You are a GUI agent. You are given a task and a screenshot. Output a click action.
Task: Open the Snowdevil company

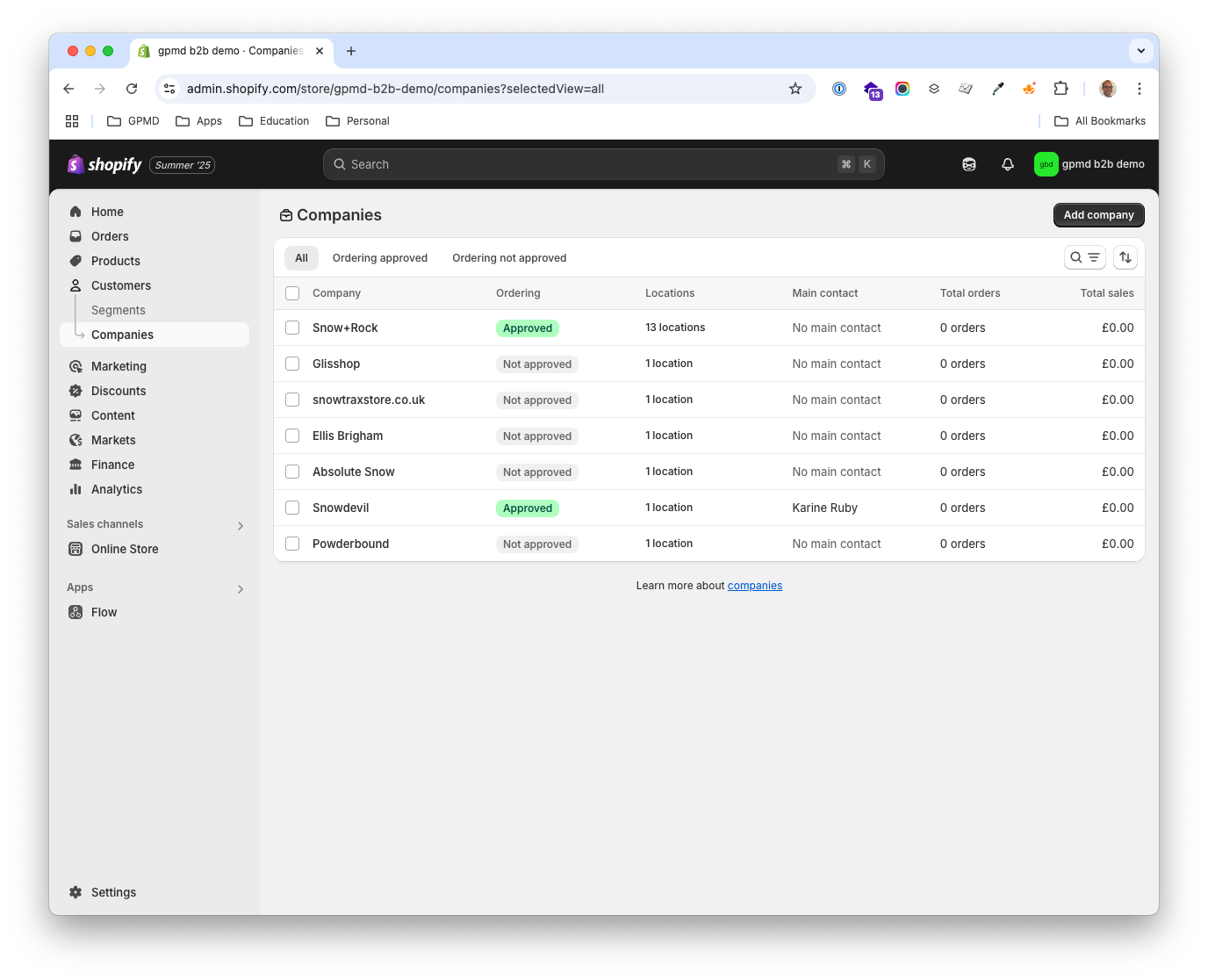tap(341, 508)
